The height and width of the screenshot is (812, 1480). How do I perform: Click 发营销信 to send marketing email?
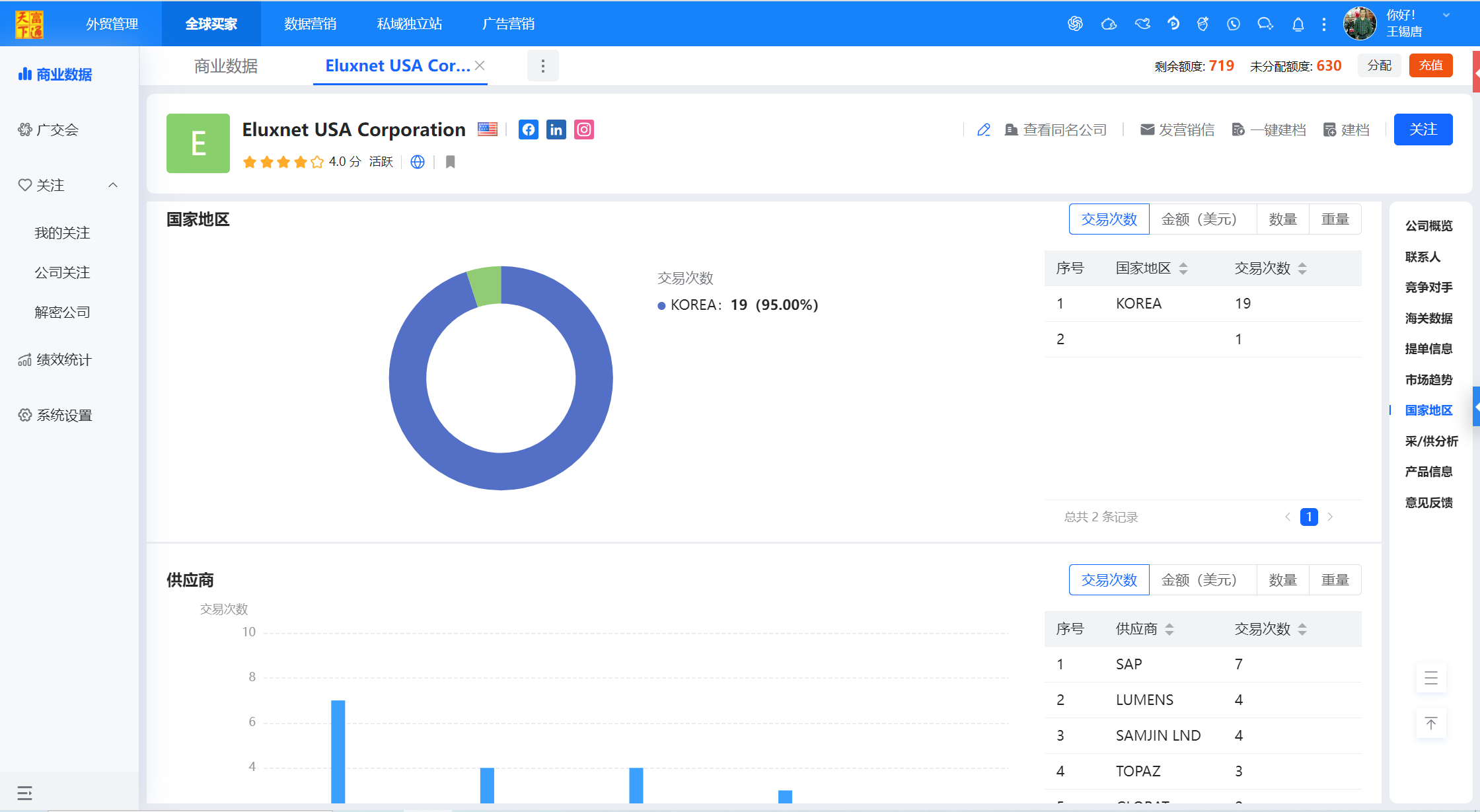(x=1177, y=129)
